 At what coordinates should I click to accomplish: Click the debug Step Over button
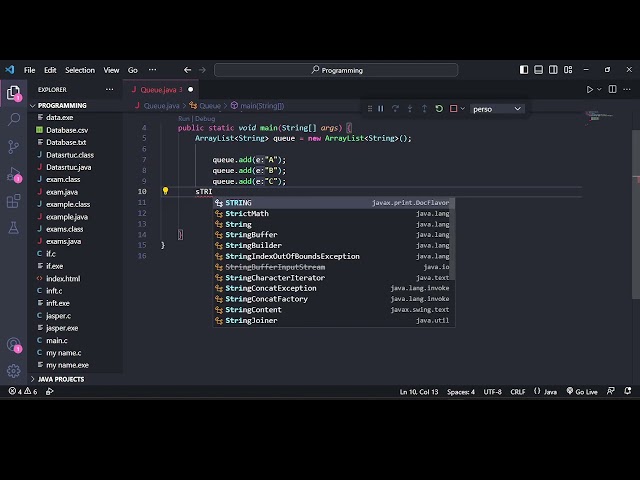point(395,109)
